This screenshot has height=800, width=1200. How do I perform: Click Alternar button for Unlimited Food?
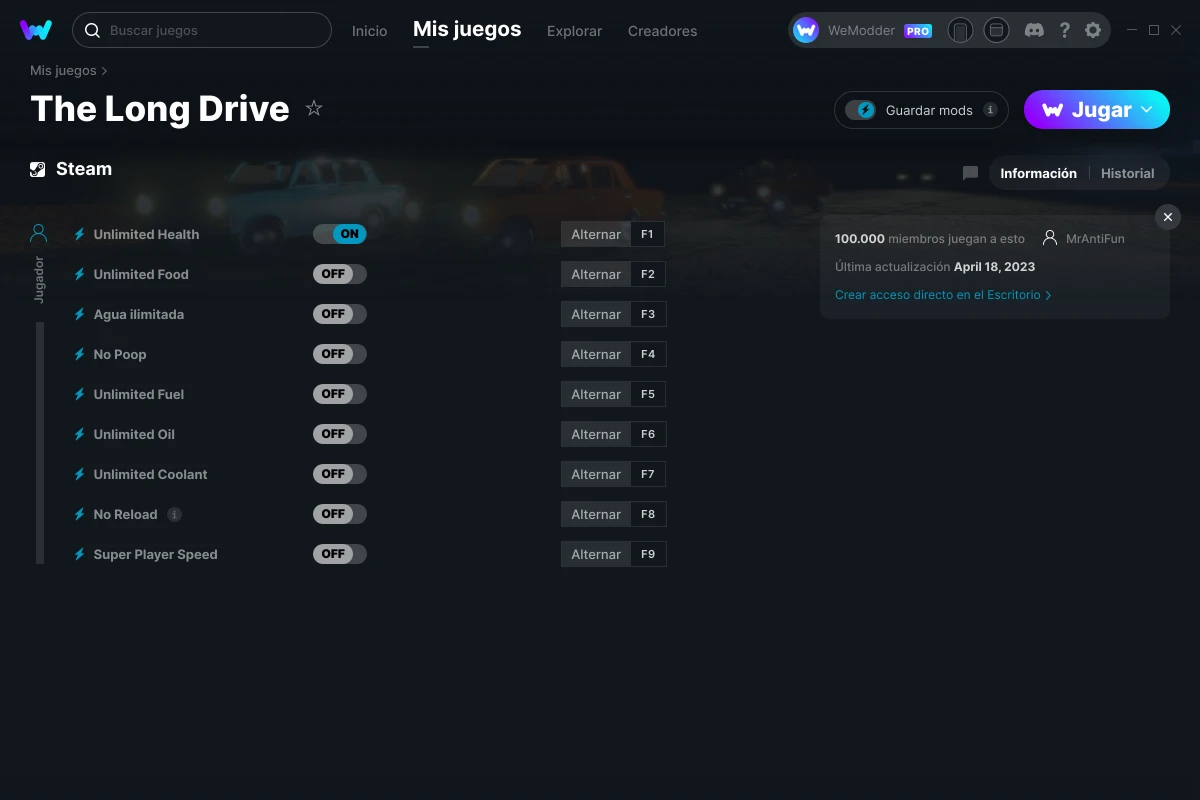pos(596,274)
